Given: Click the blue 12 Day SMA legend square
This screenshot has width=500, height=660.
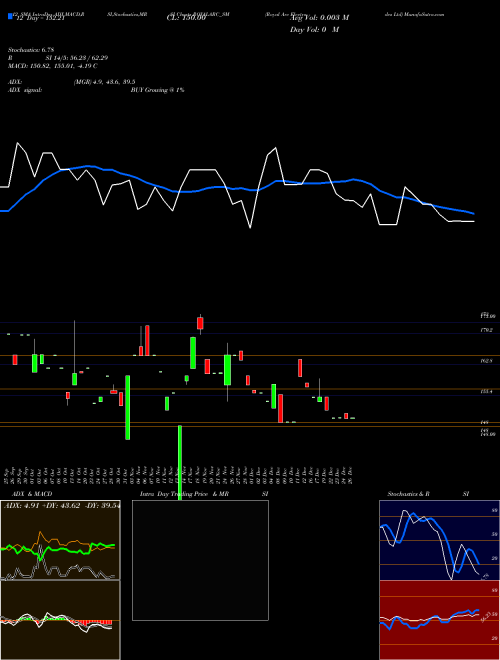Looking at the screenshot, I should click(10, 17).
